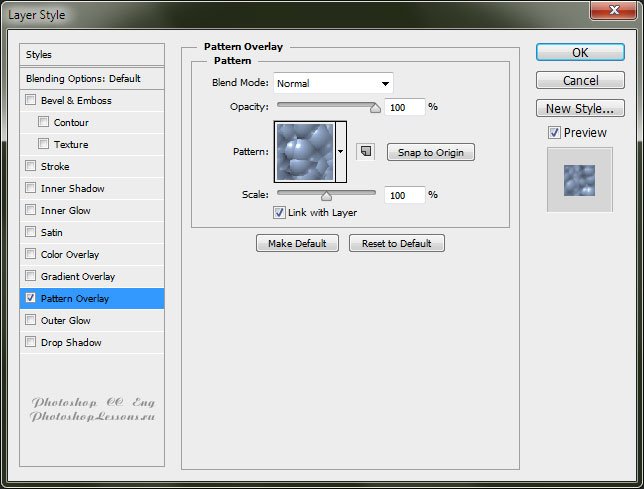Viewport: 644px width, 489px height.
Task: Select the Gradient Overlay style item
Action: pos(78,276)
